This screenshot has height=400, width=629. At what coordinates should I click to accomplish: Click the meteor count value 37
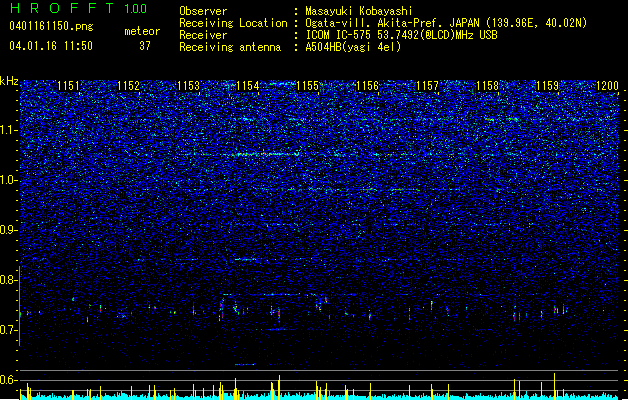coord(145,46)
